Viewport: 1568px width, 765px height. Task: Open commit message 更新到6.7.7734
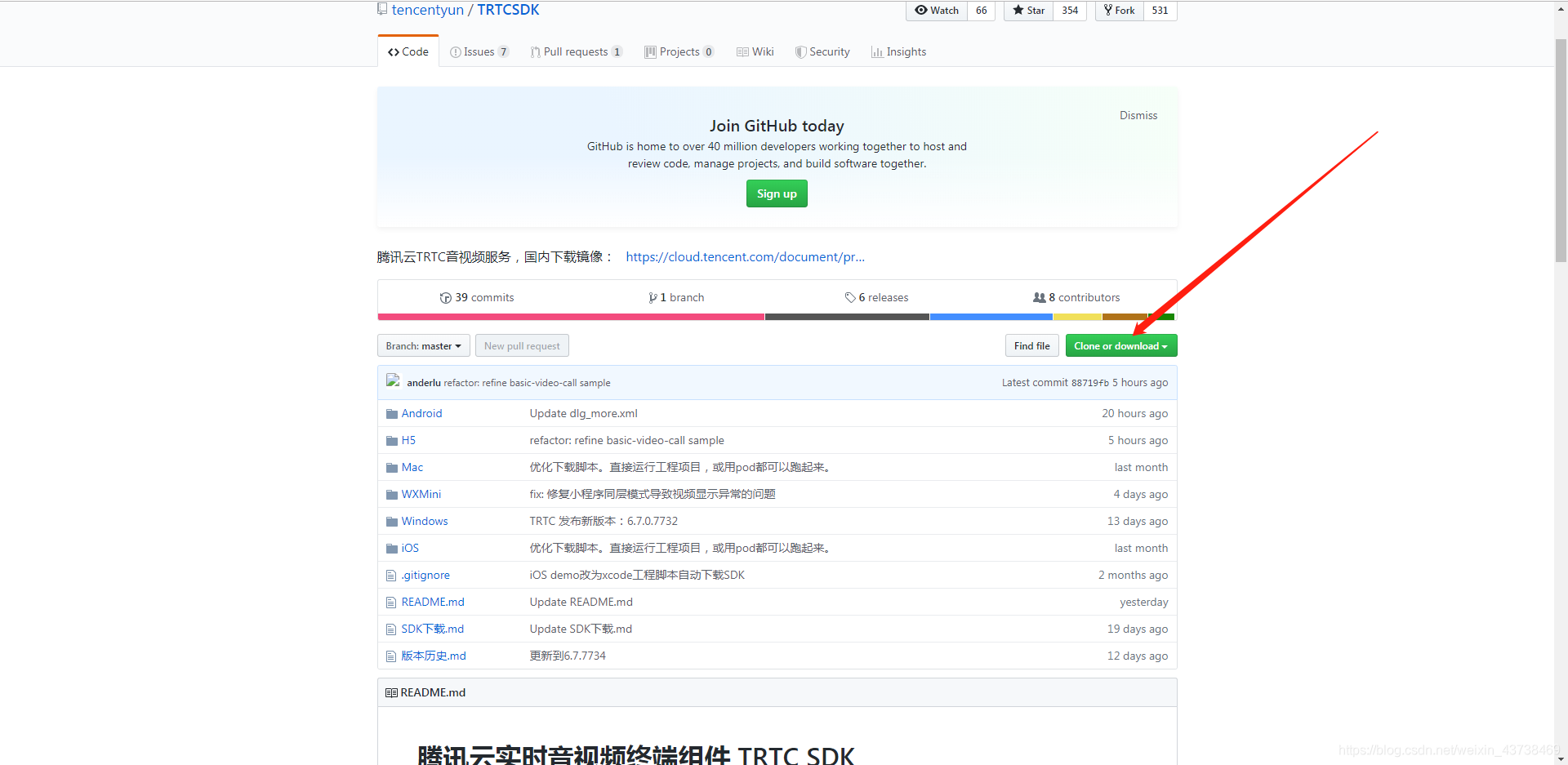(x=568, y=656)
